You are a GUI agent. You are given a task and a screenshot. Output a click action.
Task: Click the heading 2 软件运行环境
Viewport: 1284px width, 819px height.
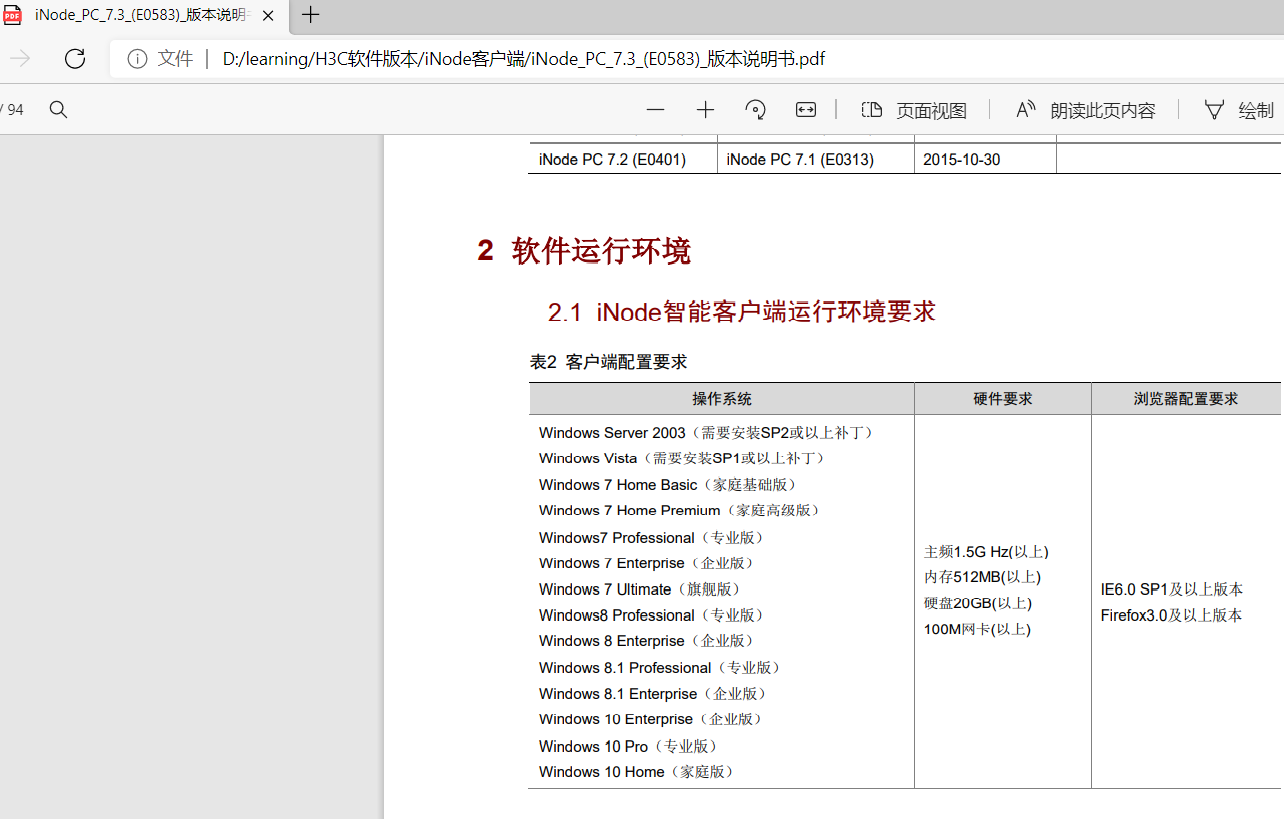point(584,251)
